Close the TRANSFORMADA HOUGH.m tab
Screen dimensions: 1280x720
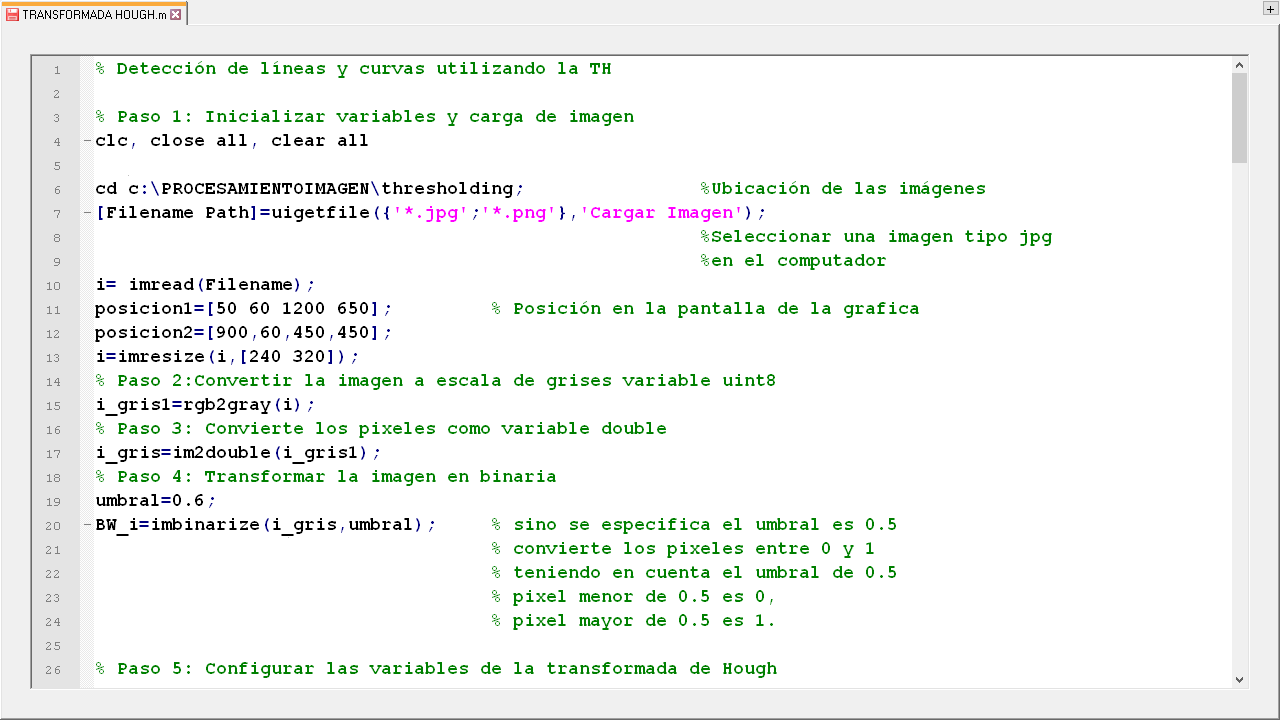[176, 15]
